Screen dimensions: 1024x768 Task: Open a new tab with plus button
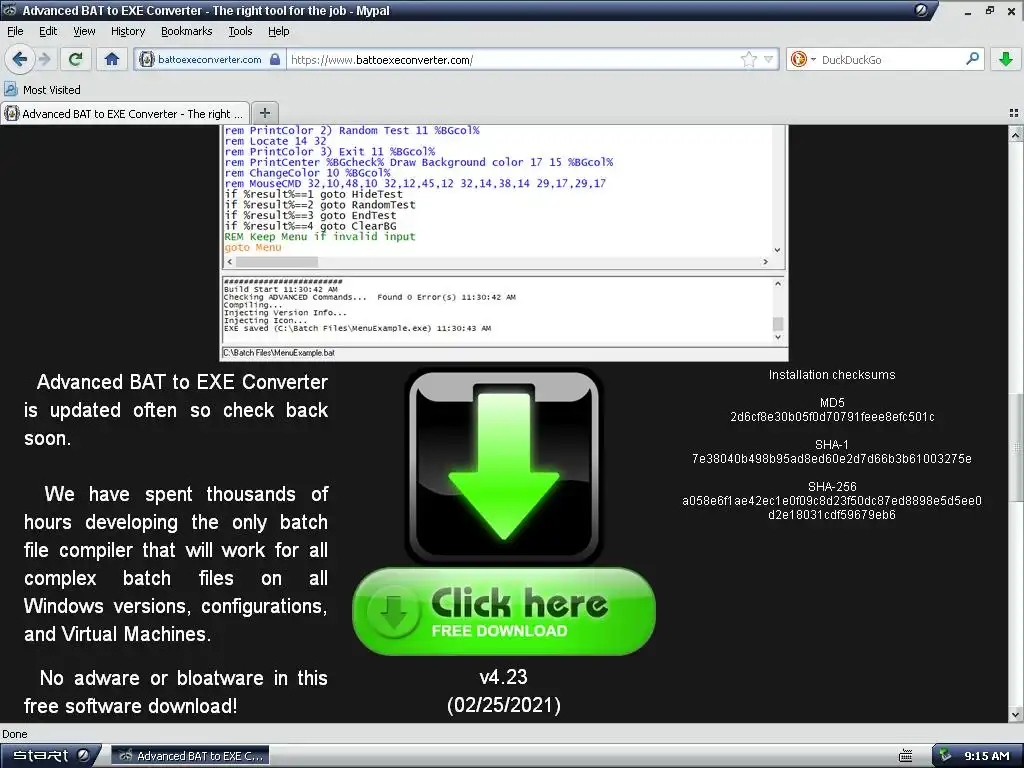[264, 113]
